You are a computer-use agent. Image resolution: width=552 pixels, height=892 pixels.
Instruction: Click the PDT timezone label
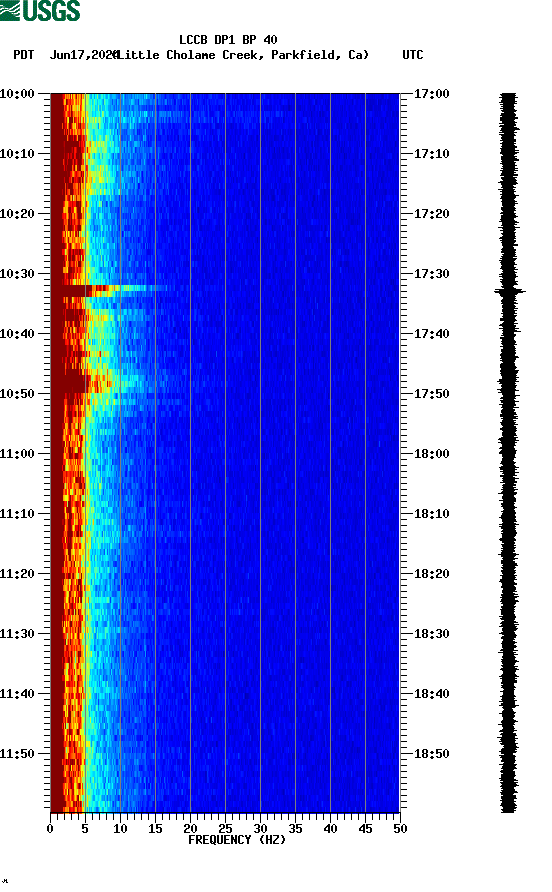[x=24, y=55]
